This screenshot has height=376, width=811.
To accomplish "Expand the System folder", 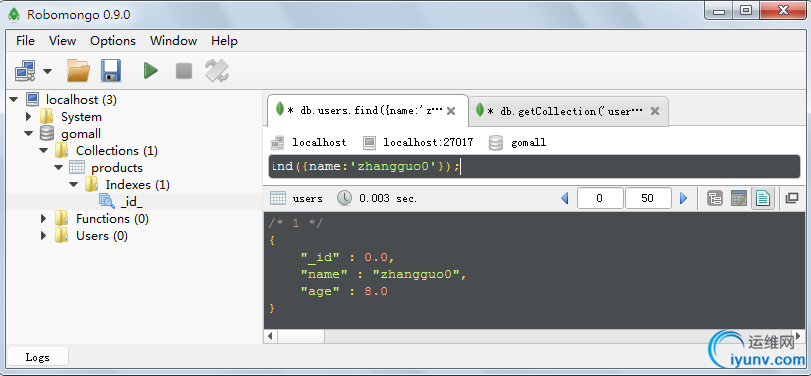I will (x=29, y=117).
